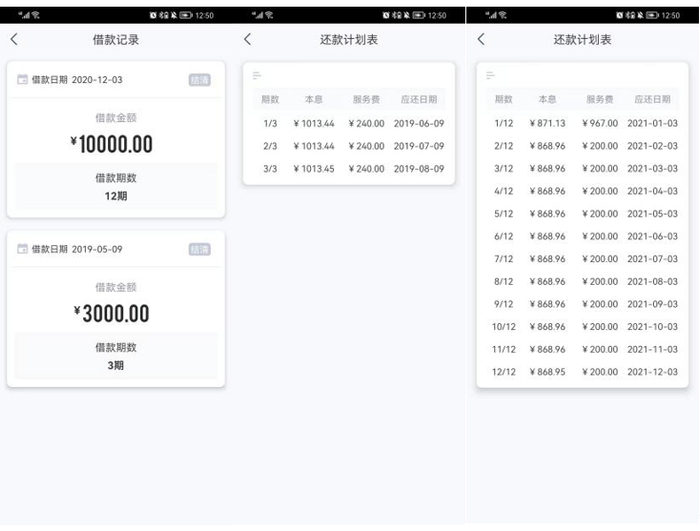Select the 2019-05-09 loan date text

point(97,249)
